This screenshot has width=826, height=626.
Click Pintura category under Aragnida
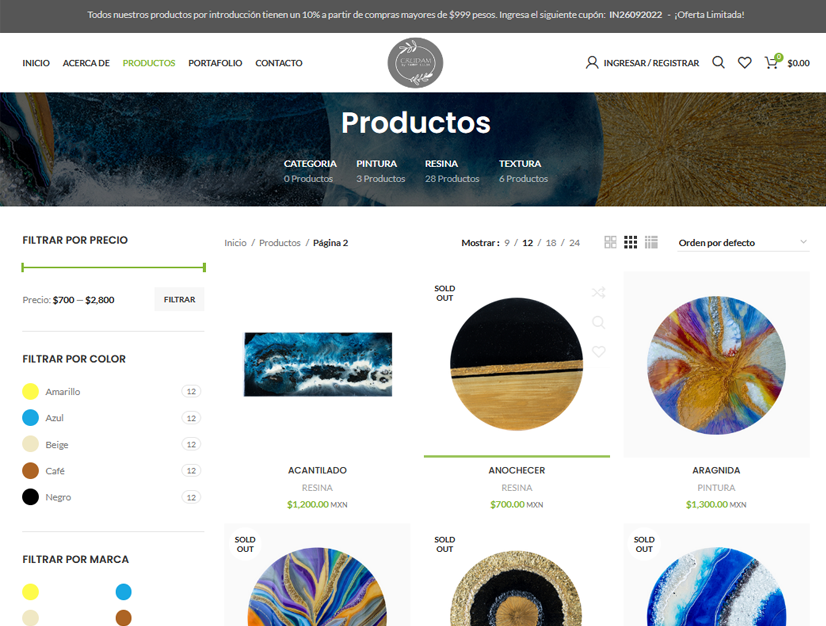(x=716, y=488)
